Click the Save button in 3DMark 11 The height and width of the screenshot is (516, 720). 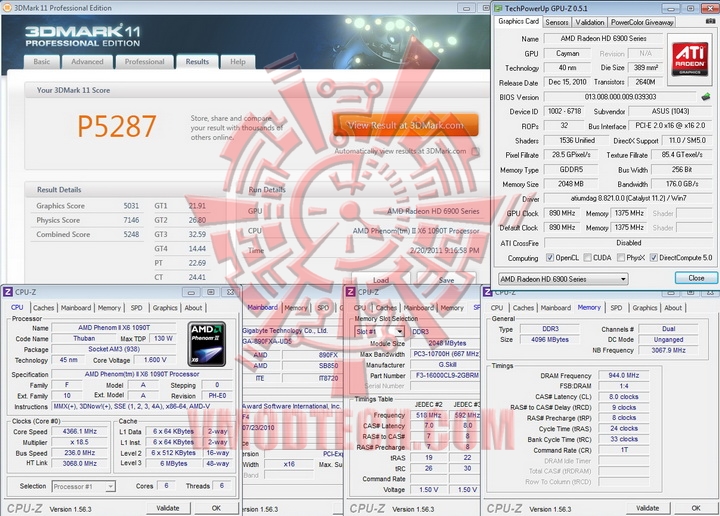coord(446,280)
